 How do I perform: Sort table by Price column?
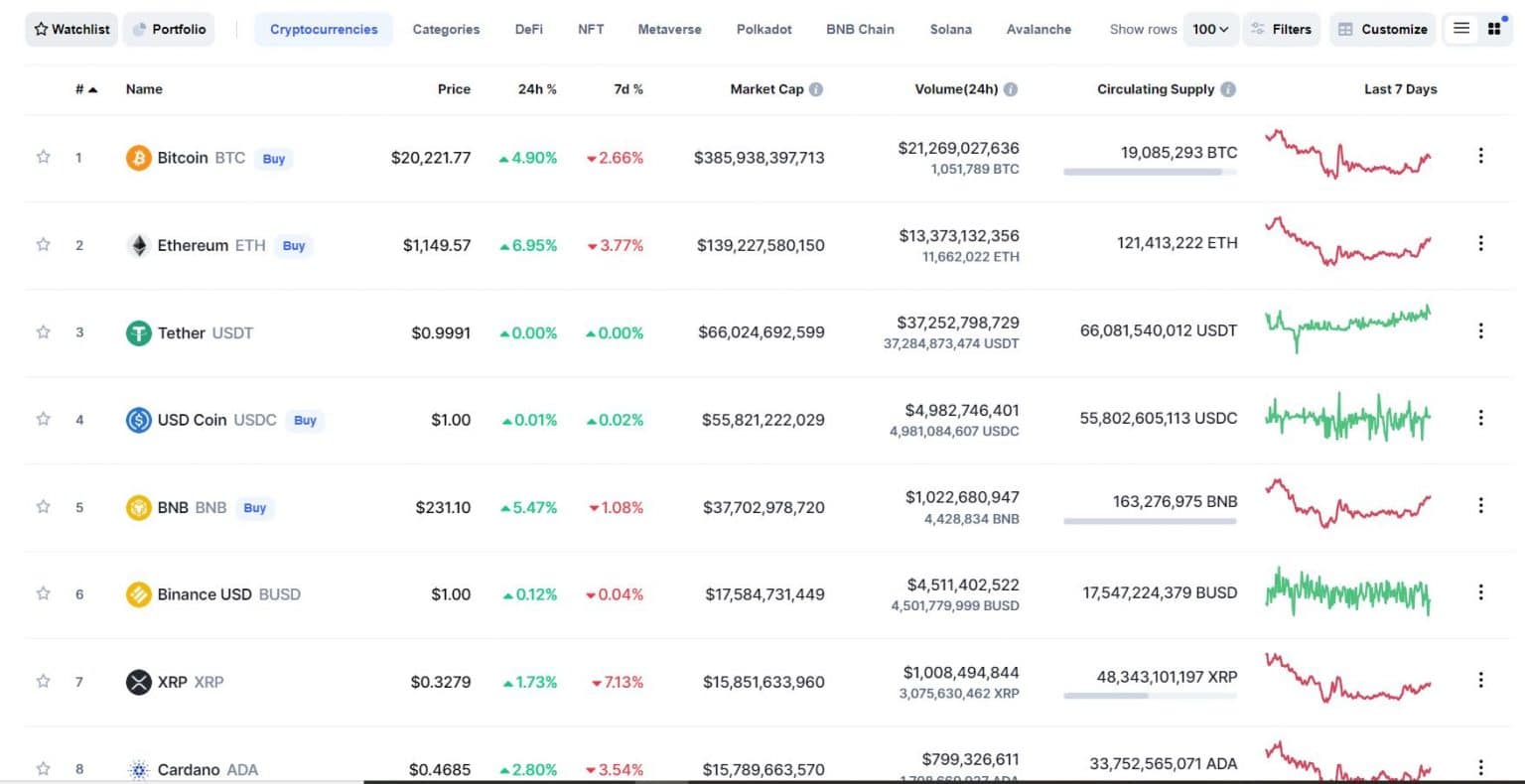454,89
